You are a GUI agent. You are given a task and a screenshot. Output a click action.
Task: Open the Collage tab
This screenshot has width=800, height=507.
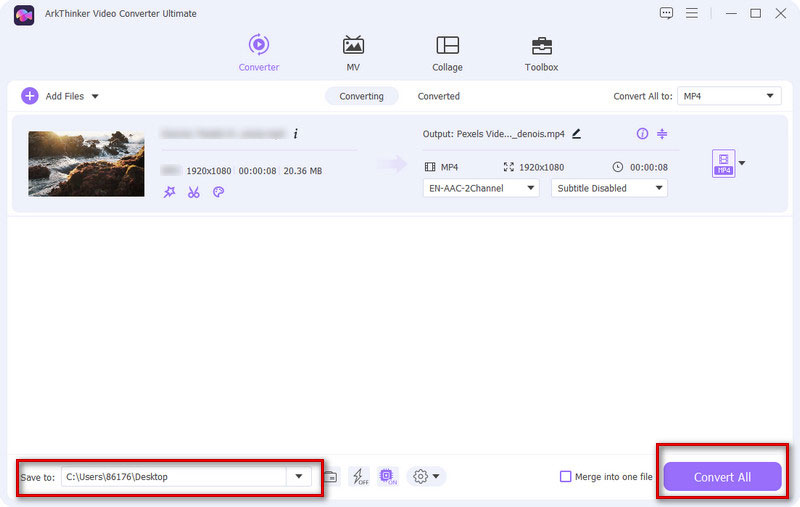pyautogui.click(x=447, y=53)
